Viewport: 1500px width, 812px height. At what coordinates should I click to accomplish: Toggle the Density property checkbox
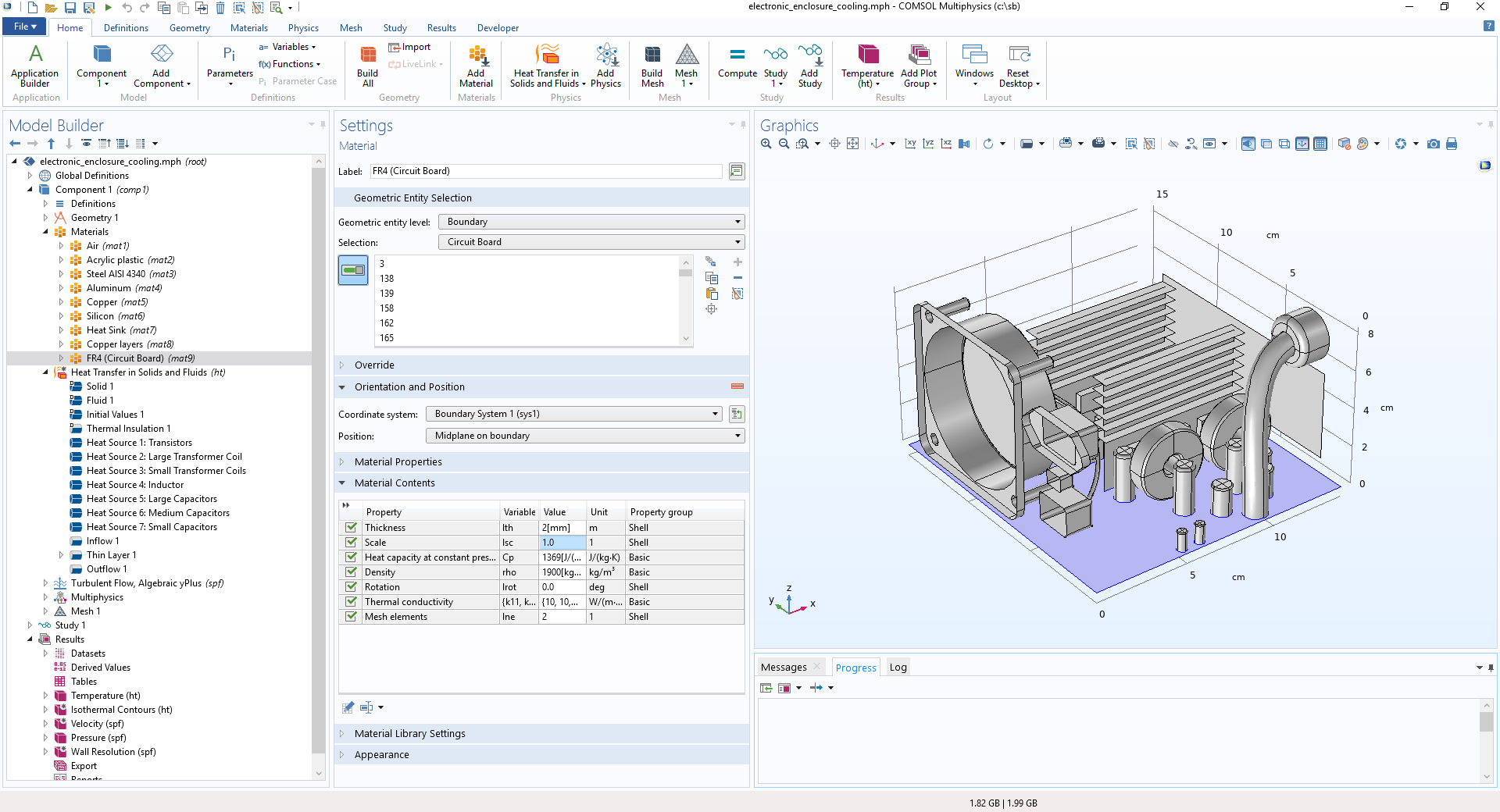pyautogui.click(x=352, y=572)
